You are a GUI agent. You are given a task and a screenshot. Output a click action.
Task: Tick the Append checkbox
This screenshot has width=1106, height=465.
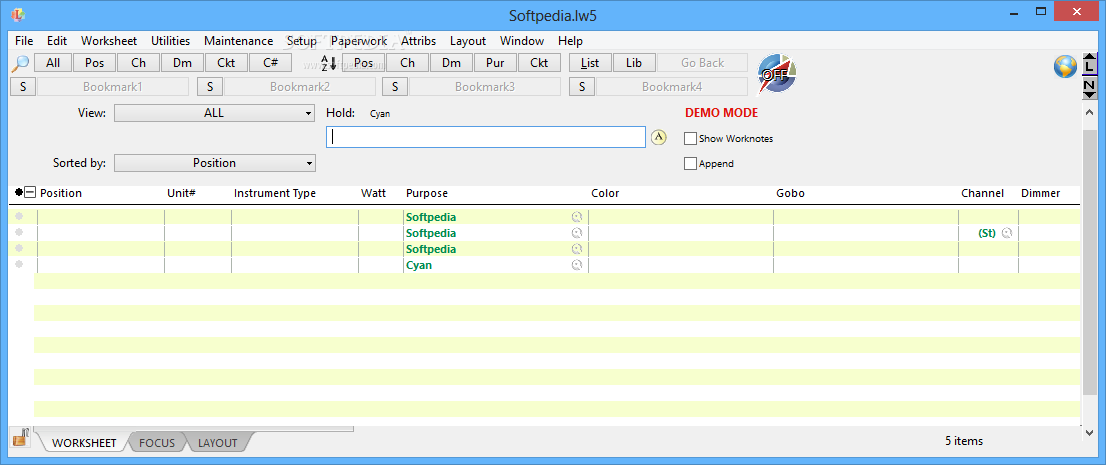pyautogui.click(x=691, y=164)
